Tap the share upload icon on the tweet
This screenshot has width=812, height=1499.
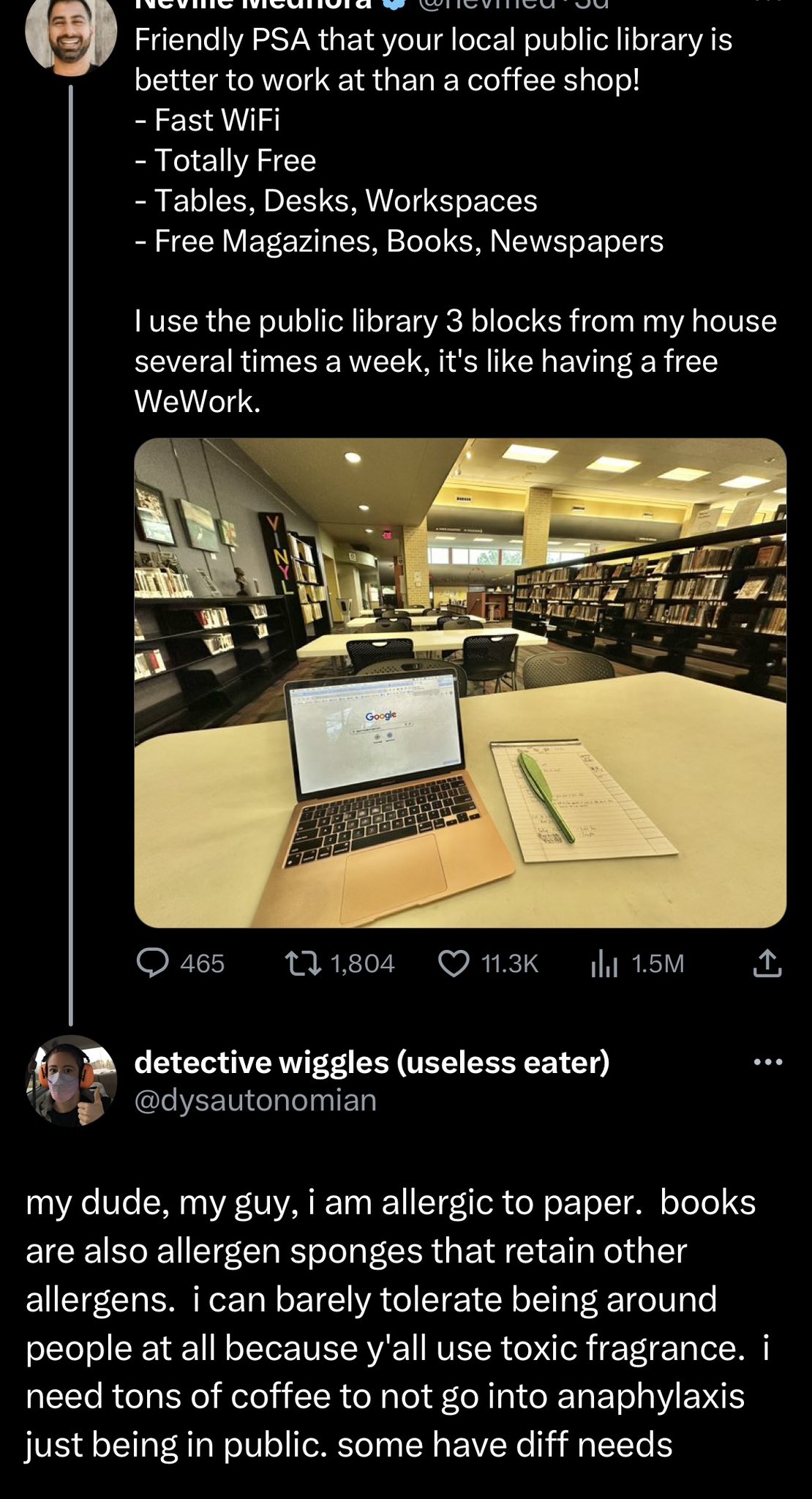[767, 963]
